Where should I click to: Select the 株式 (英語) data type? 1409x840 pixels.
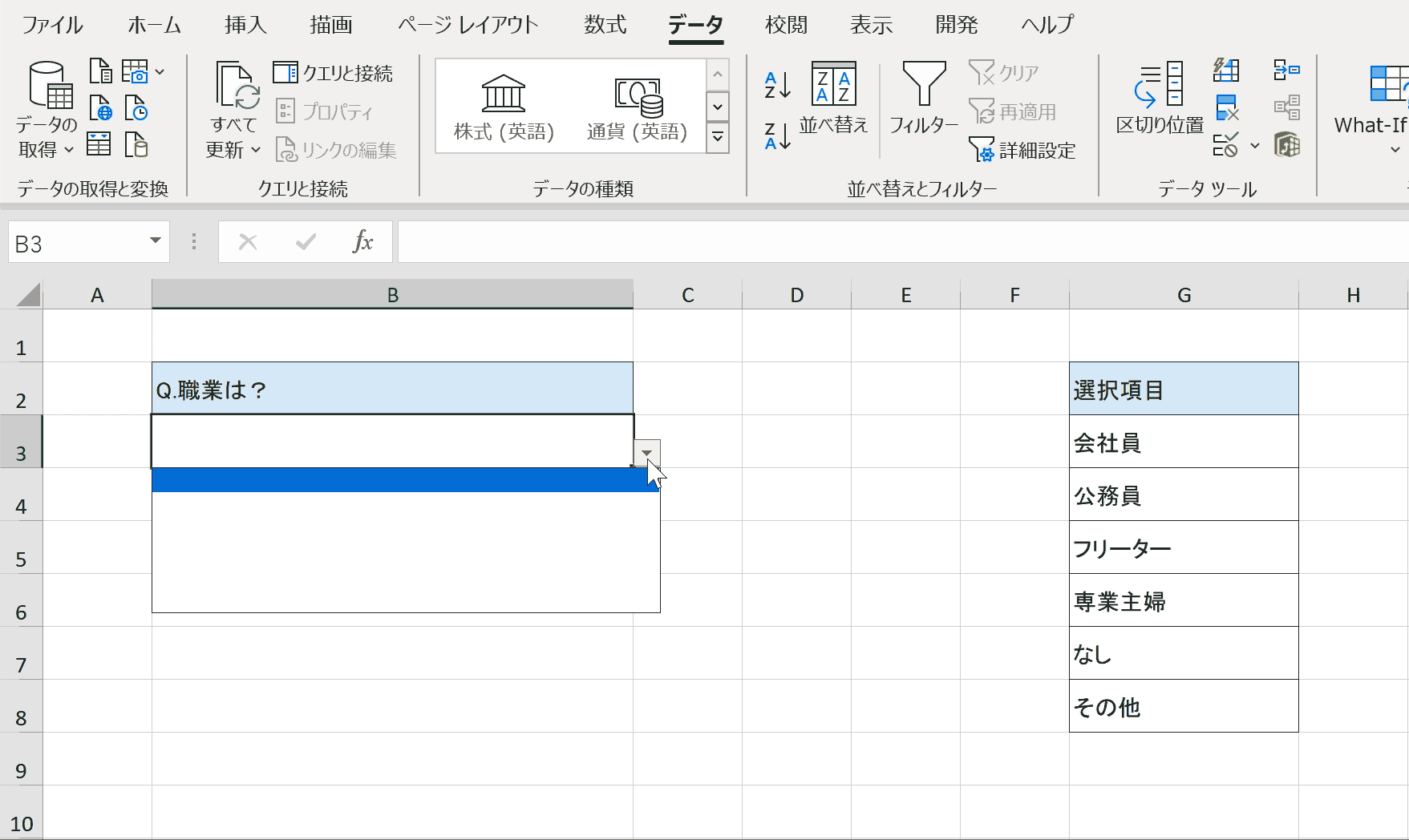(x=504, y=107)
